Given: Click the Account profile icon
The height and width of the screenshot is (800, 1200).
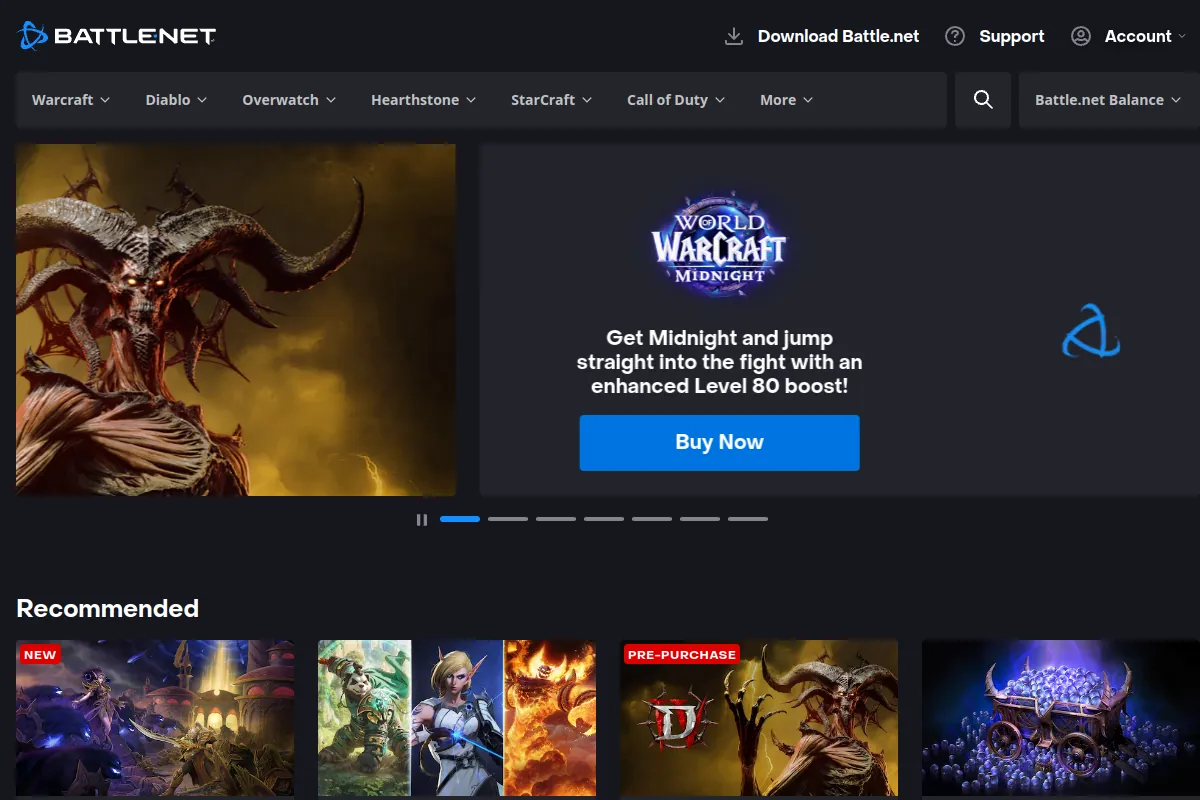Looking at the screenshot, I should [1080, 35].
